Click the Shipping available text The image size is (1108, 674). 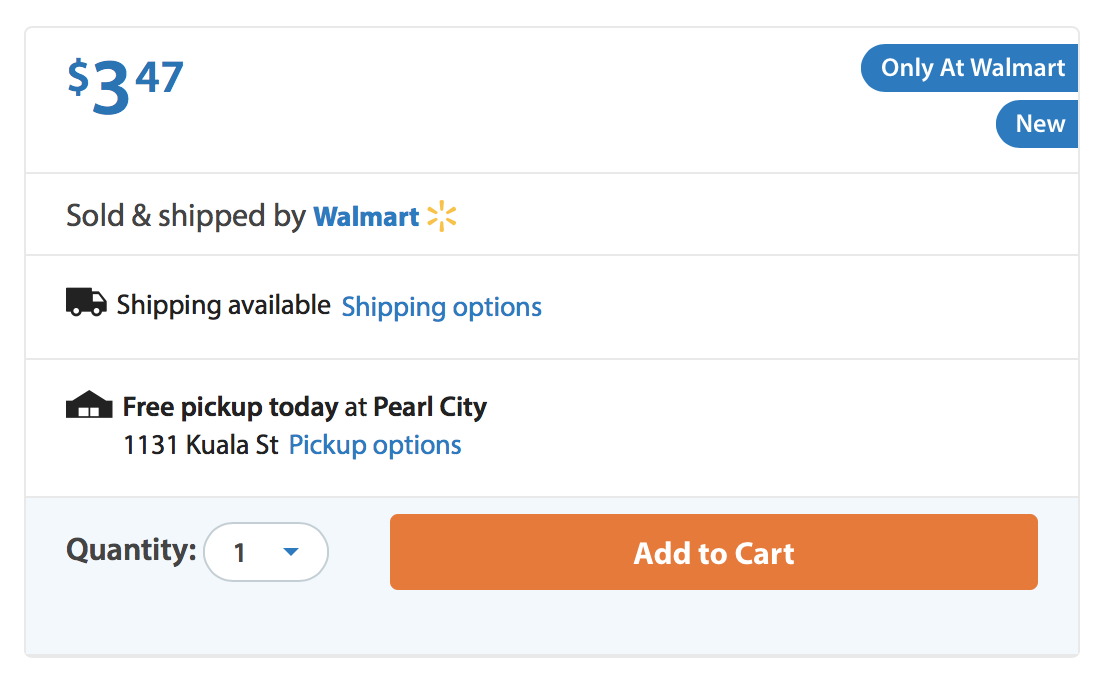[223, 305]
